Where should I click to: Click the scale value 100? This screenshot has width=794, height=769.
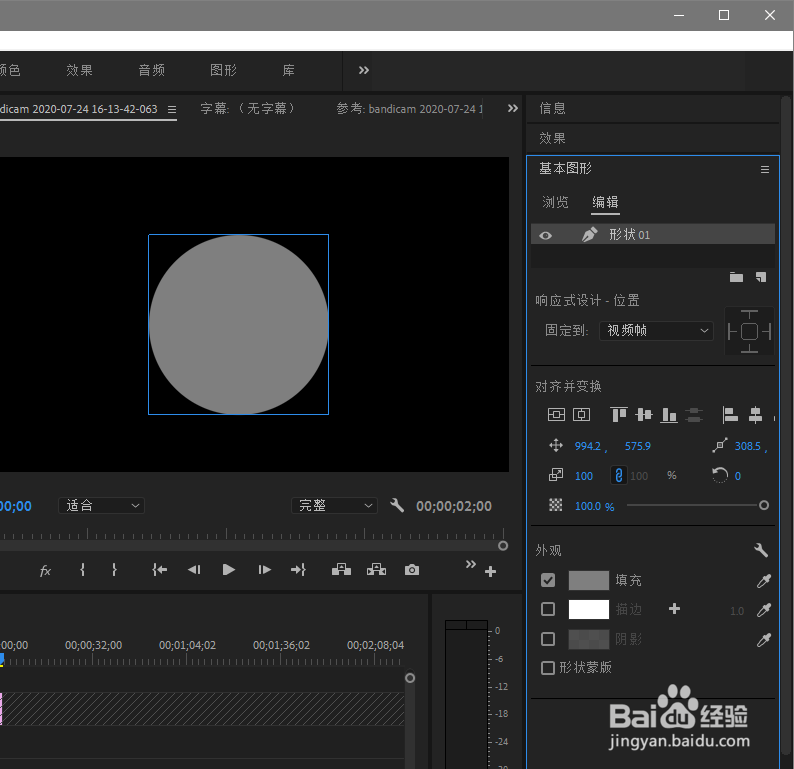coord(584,476)
